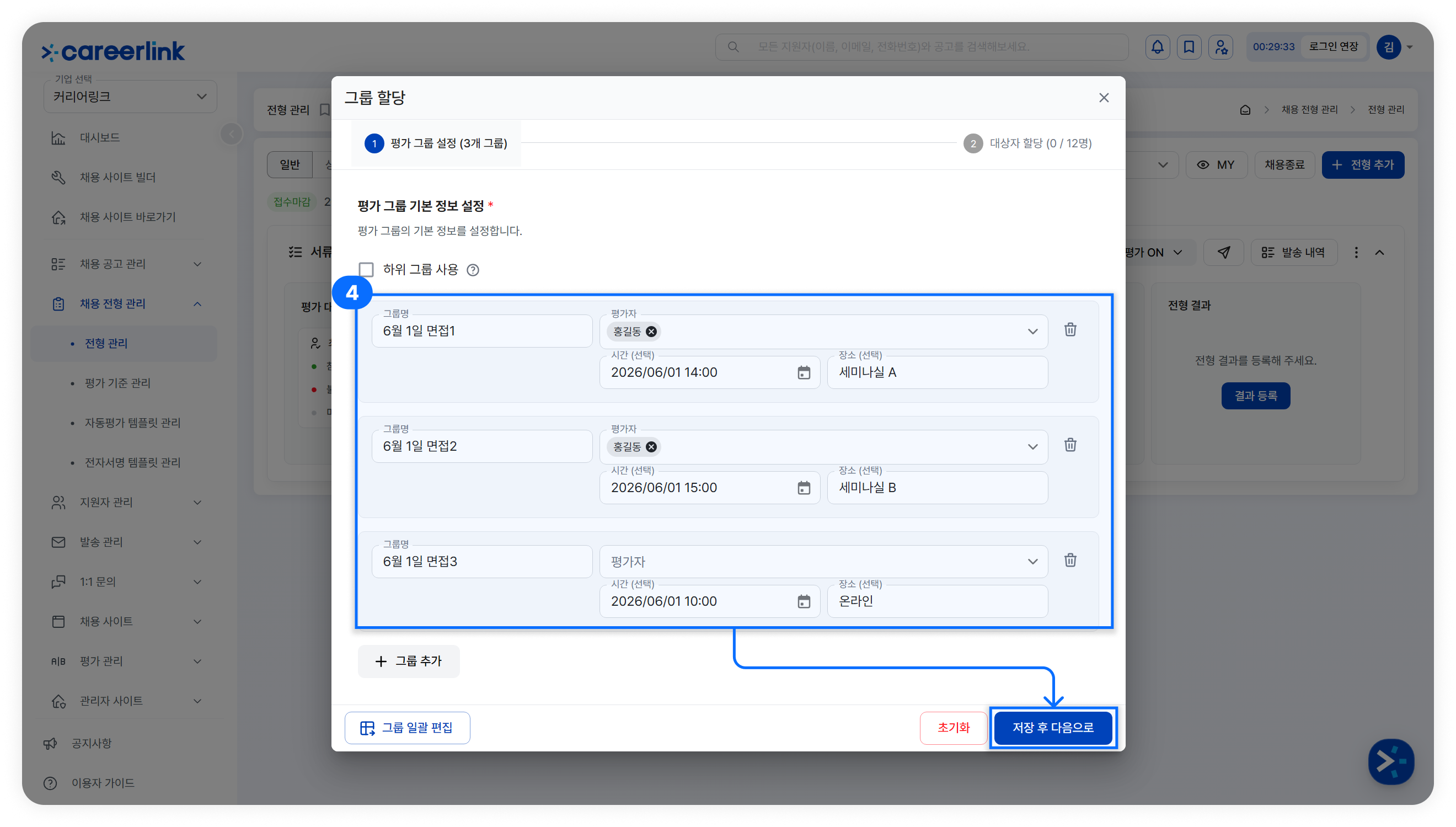The image size is (1456, 827).
Task: Click the user favorites icon in top bar
Action: 1221,47
